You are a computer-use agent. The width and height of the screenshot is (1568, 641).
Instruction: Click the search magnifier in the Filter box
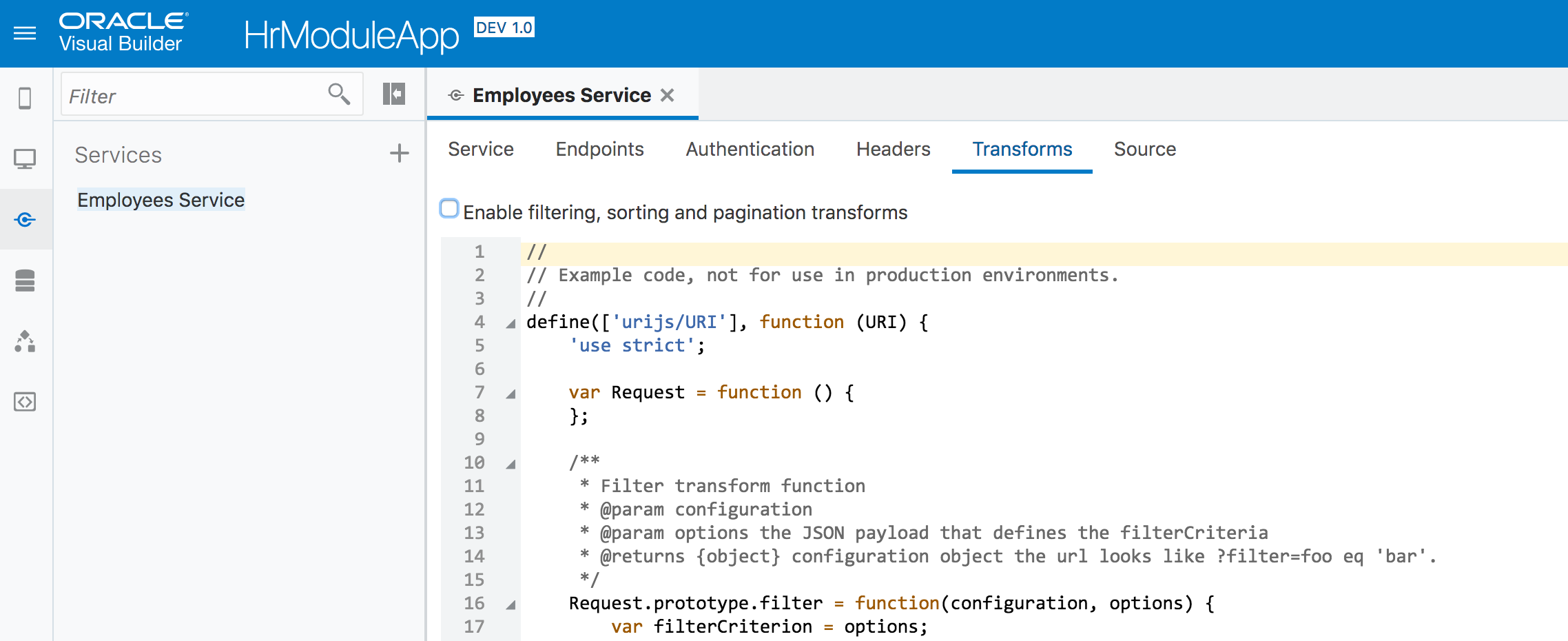click(x=338, y=92)
